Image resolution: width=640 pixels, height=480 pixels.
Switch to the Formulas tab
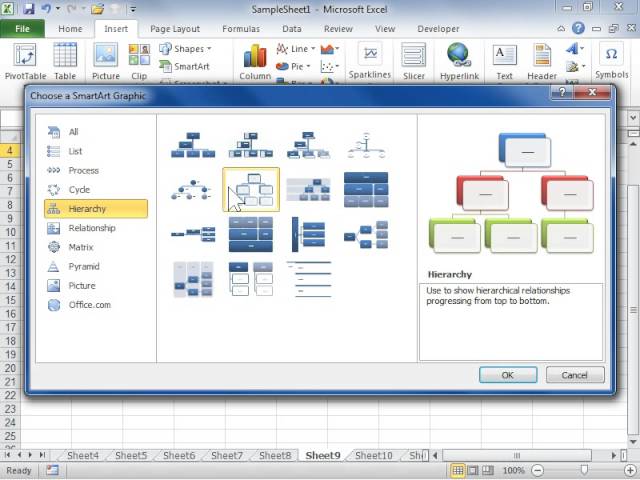241,29
